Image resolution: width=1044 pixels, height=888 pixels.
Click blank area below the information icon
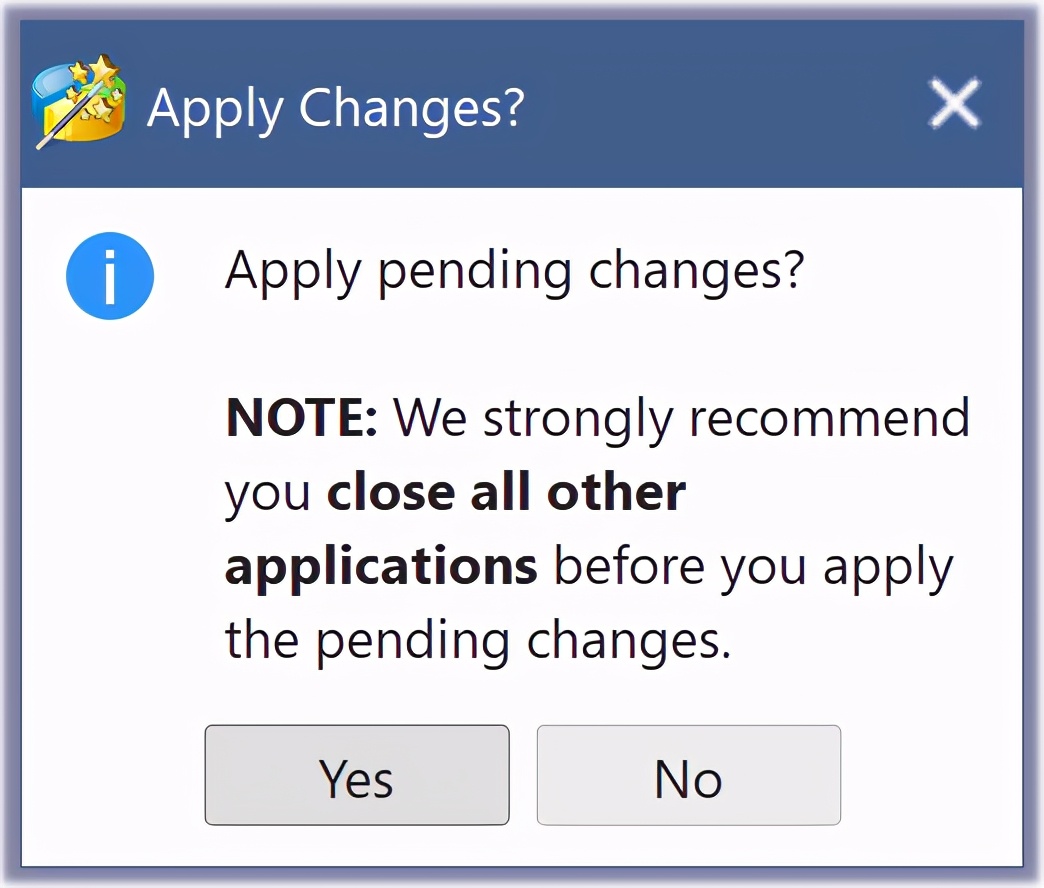tap(110, 480)
